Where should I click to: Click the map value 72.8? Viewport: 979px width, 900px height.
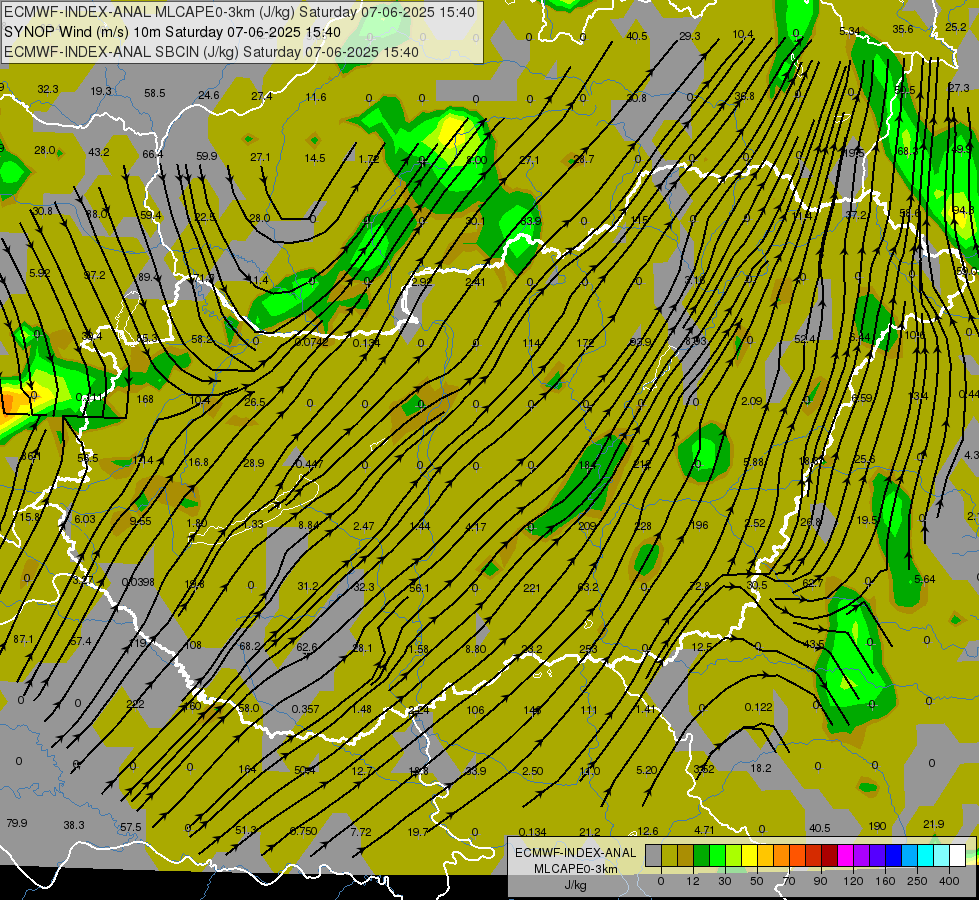[x=699, y=586]
